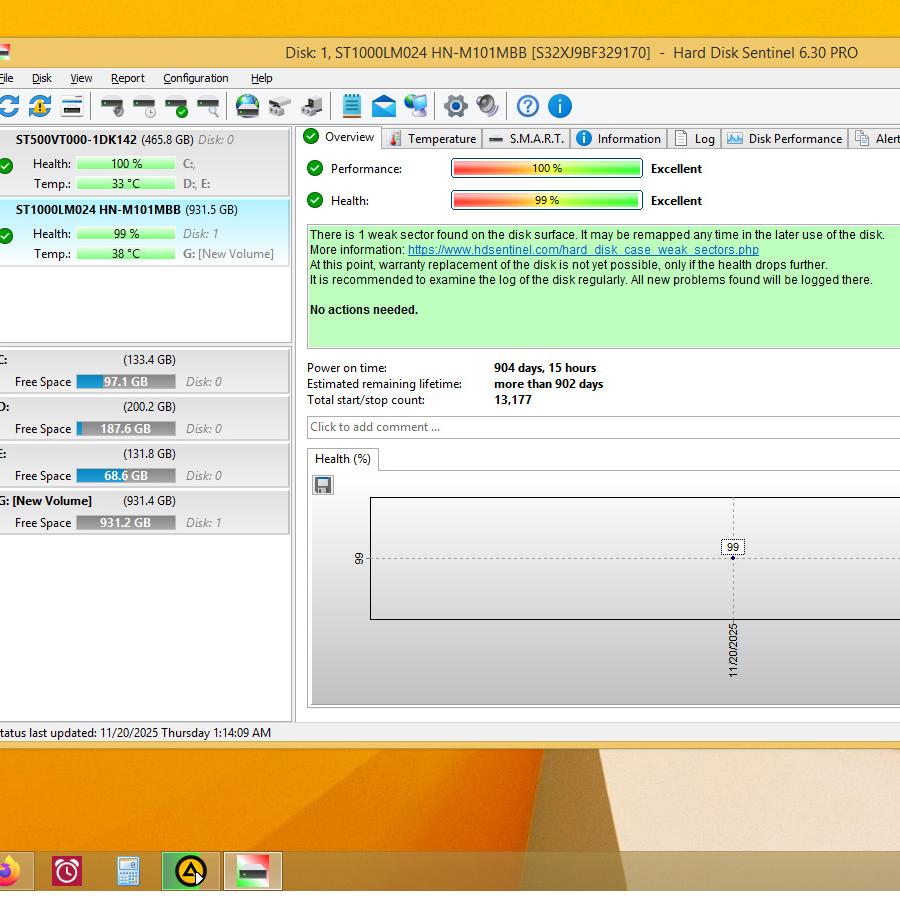900x900 pixels.
Task: Click the refresh disk status icon
Action: pos(9,106)
